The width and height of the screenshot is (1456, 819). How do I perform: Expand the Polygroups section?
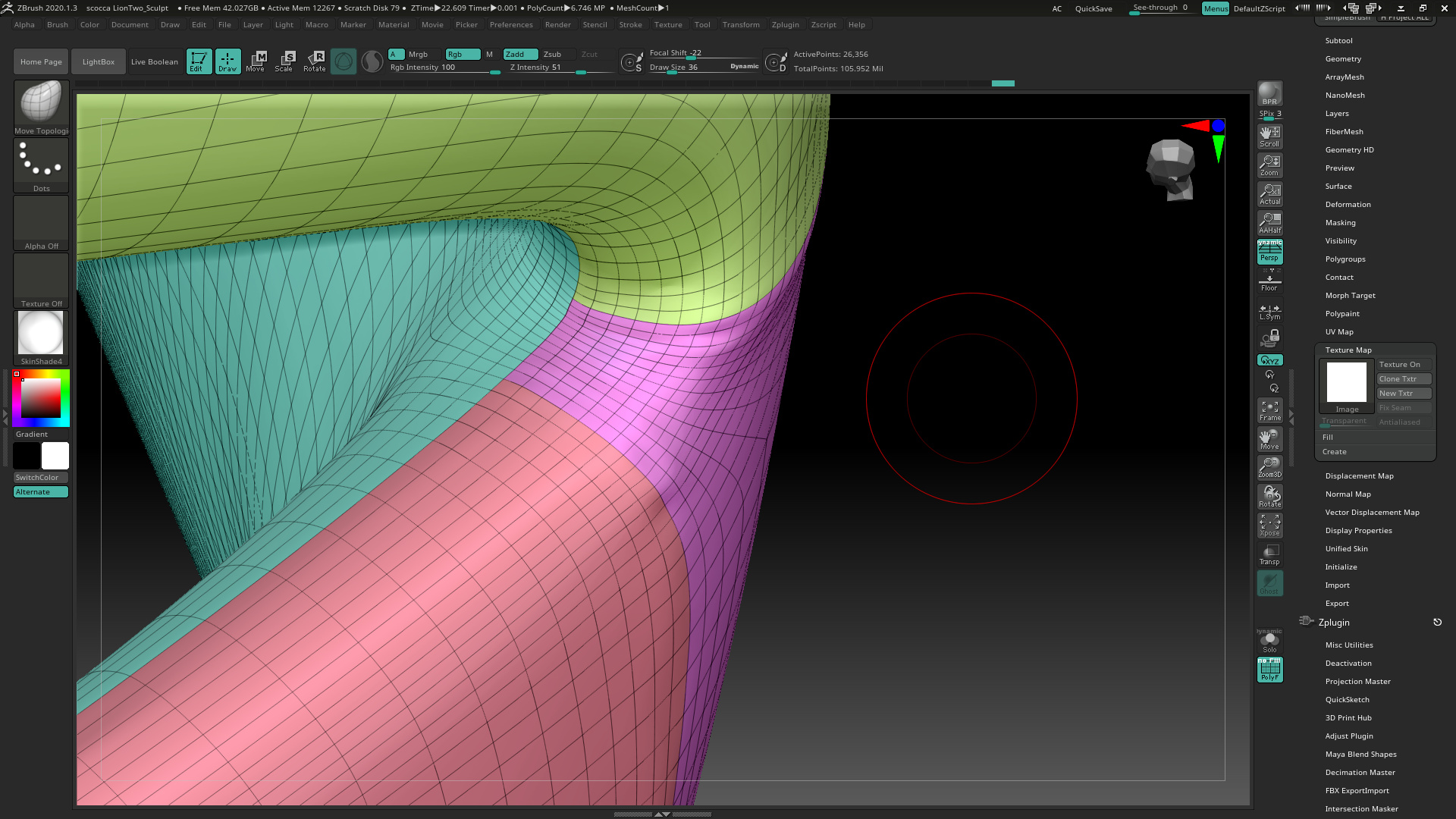click(x=1345, y=259)
